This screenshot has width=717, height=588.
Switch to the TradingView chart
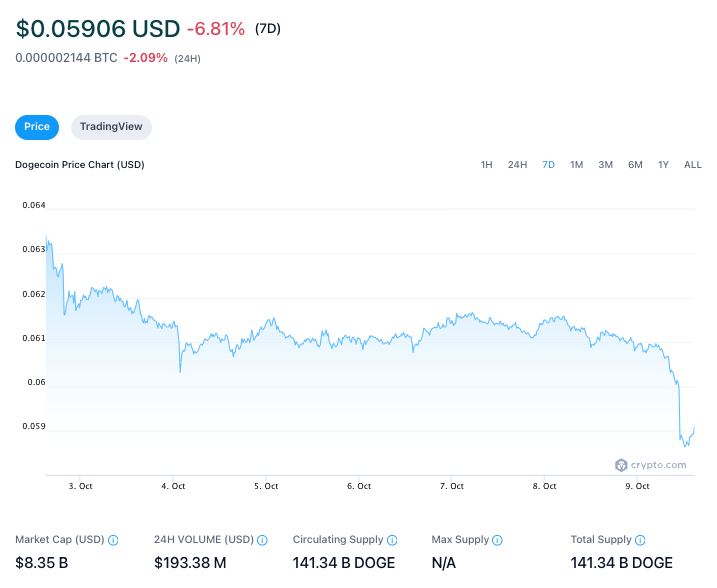point(112,127)
